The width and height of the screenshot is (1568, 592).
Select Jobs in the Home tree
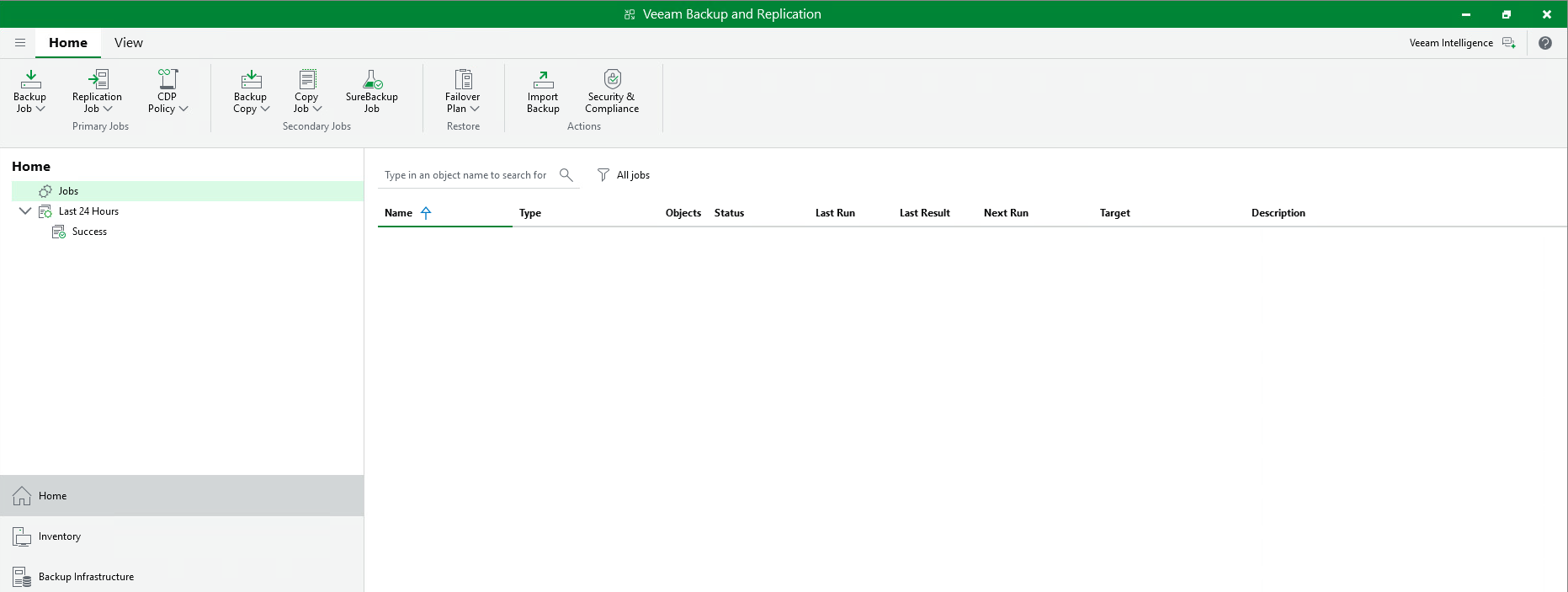[188, 191]
